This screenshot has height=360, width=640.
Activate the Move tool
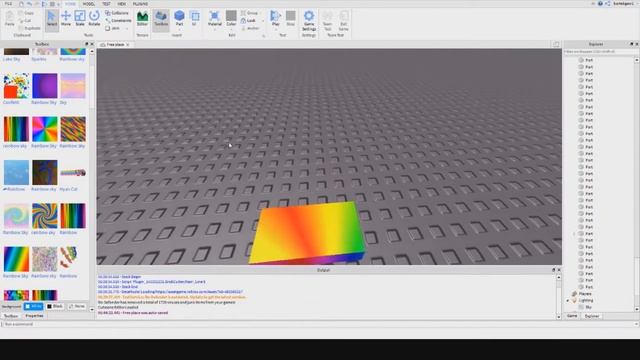coord(66,19)
